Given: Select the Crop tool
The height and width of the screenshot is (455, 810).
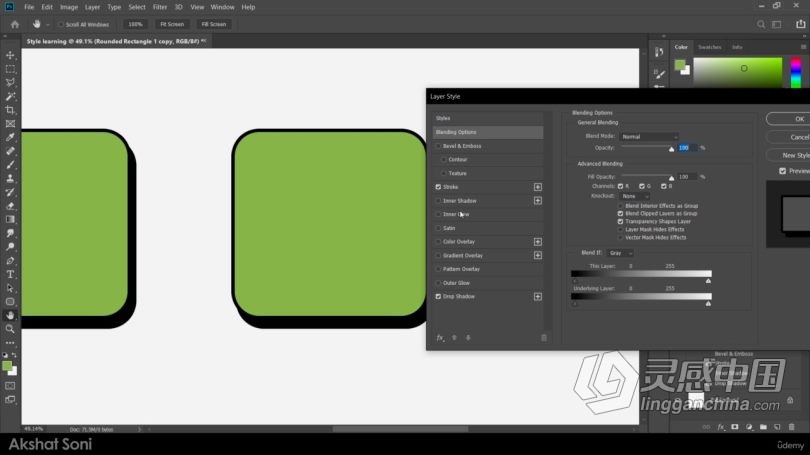Looking at the screenshot, I should tap(10, 110).
